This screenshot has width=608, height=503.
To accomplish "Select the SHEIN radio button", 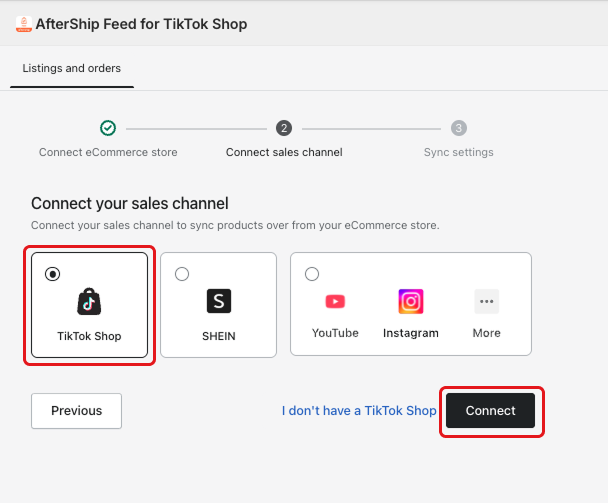I will [182, 274].
